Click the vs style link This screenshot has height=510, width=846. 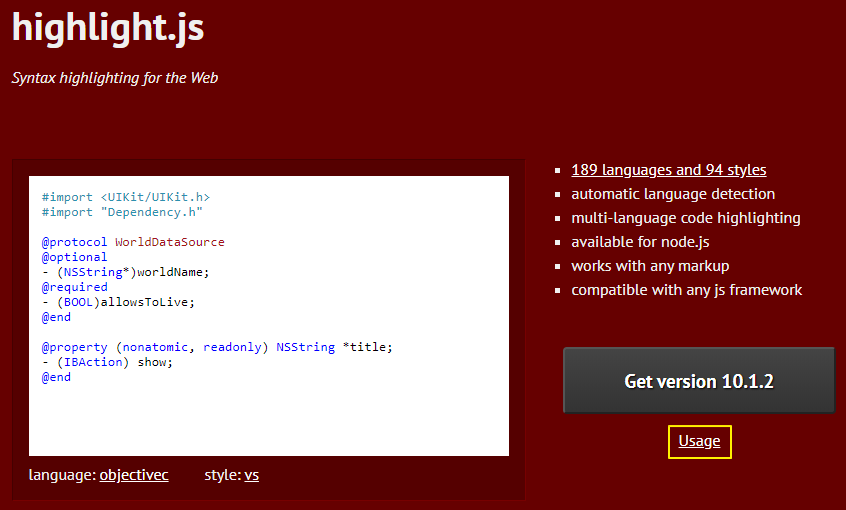pos(251,475)
